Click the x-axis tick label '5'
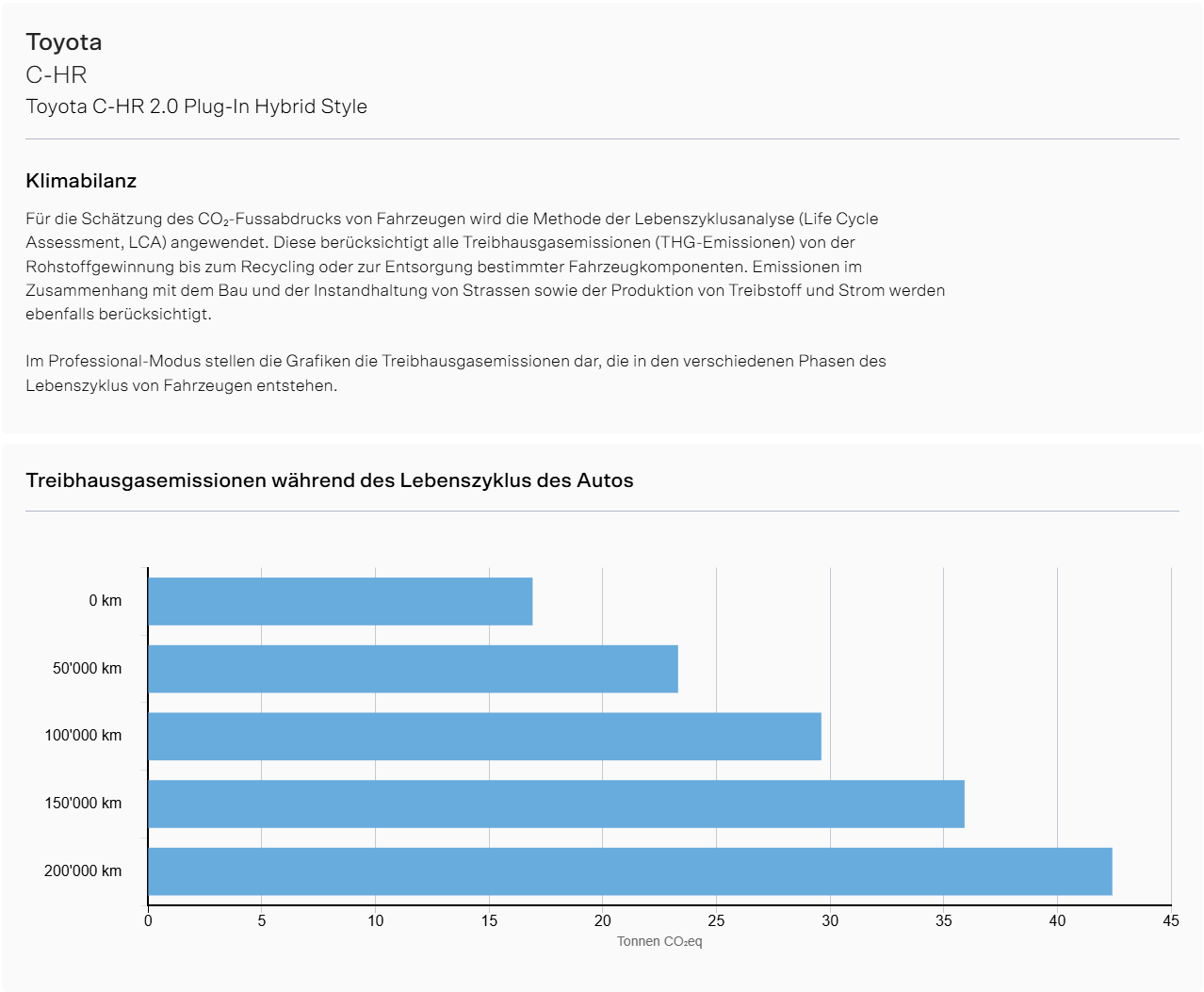This screenshot has width=1204, height=992. coord(262,921)
